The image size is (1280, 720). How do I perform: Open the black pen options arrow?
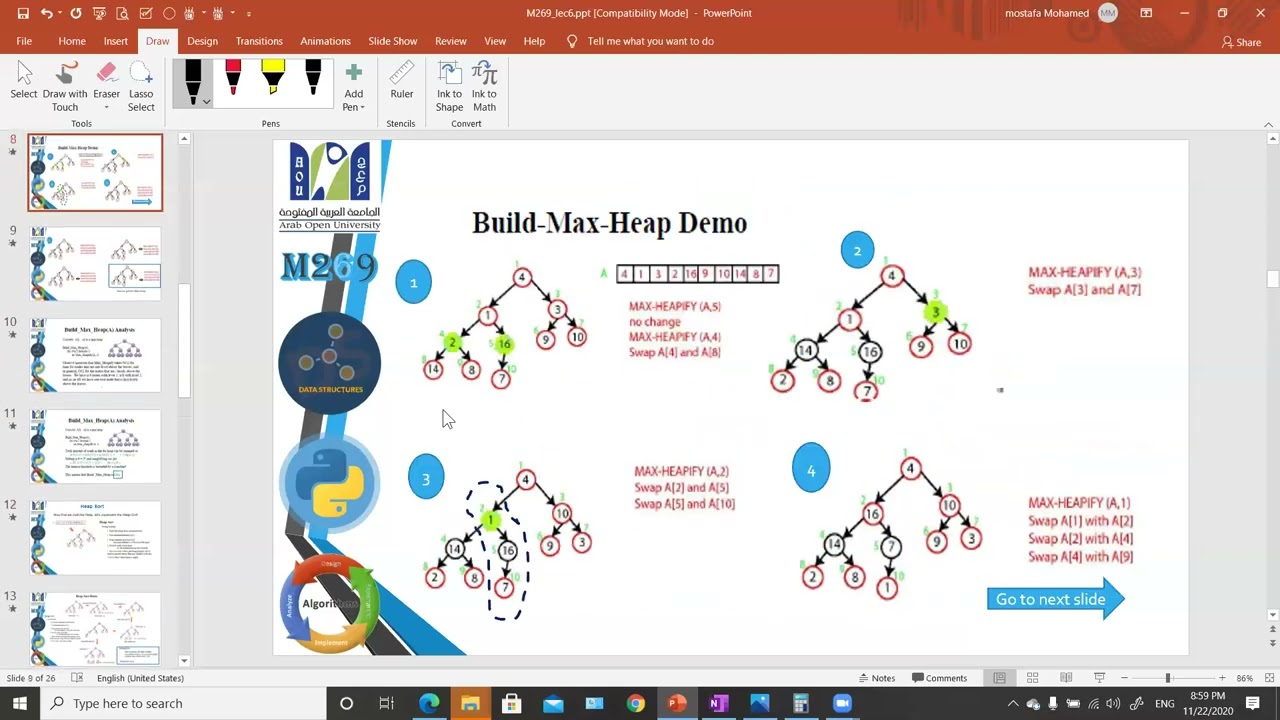[x=206, y=101]
